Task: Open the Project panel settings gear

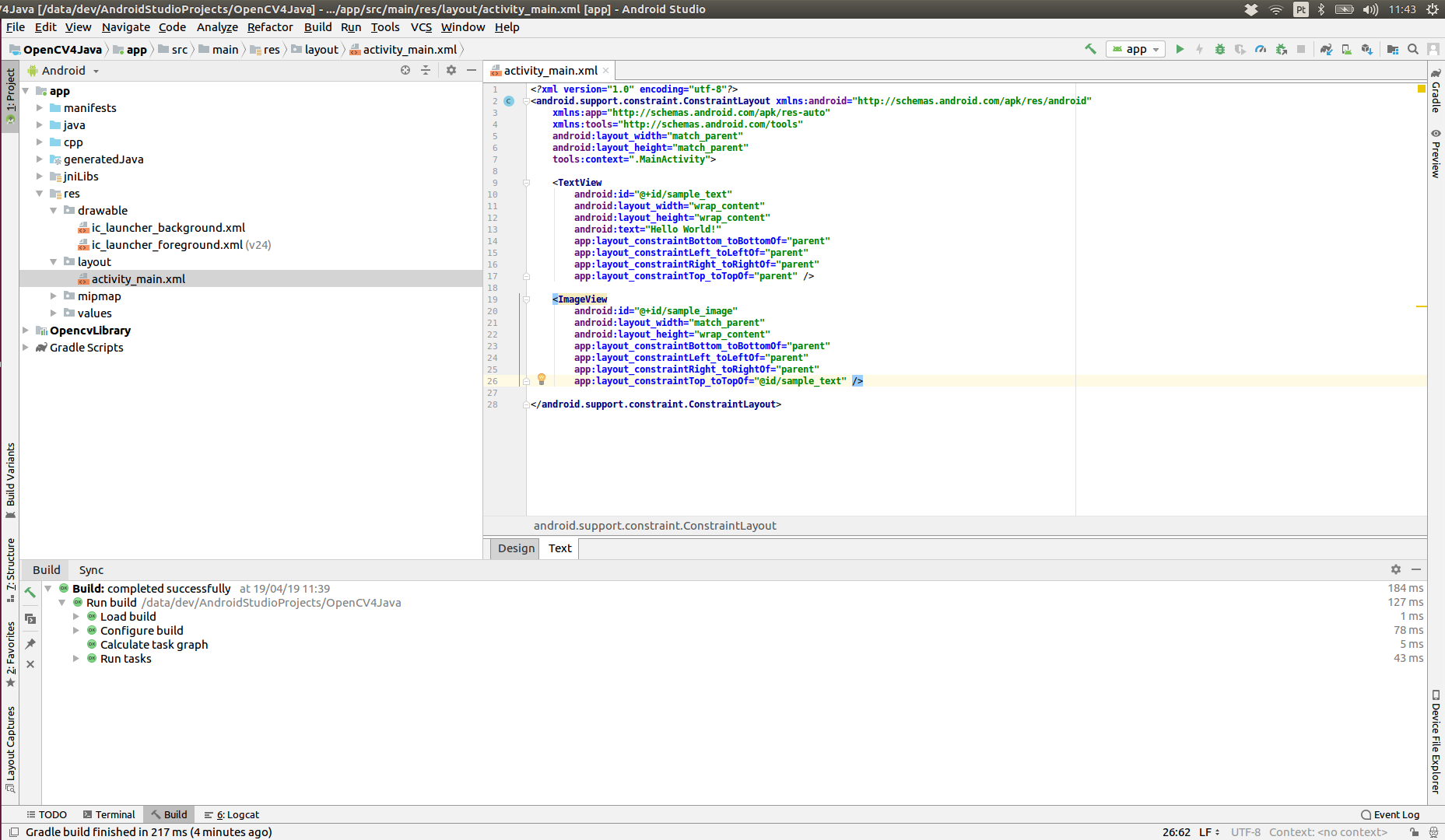Action: [451, 70]
